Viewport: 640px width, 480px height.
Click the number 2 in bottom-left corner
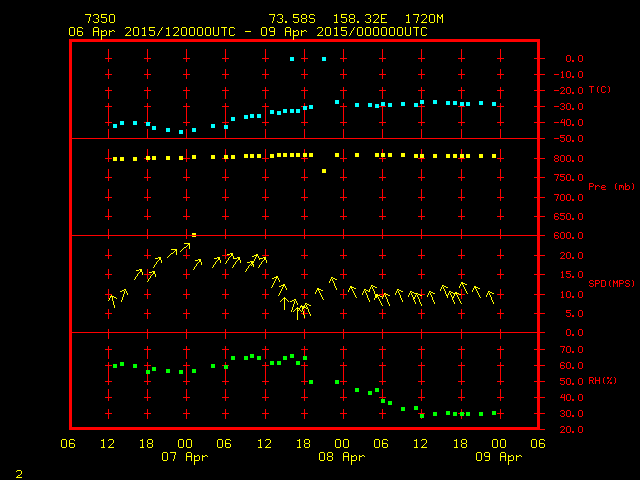[x=19, y=471]
